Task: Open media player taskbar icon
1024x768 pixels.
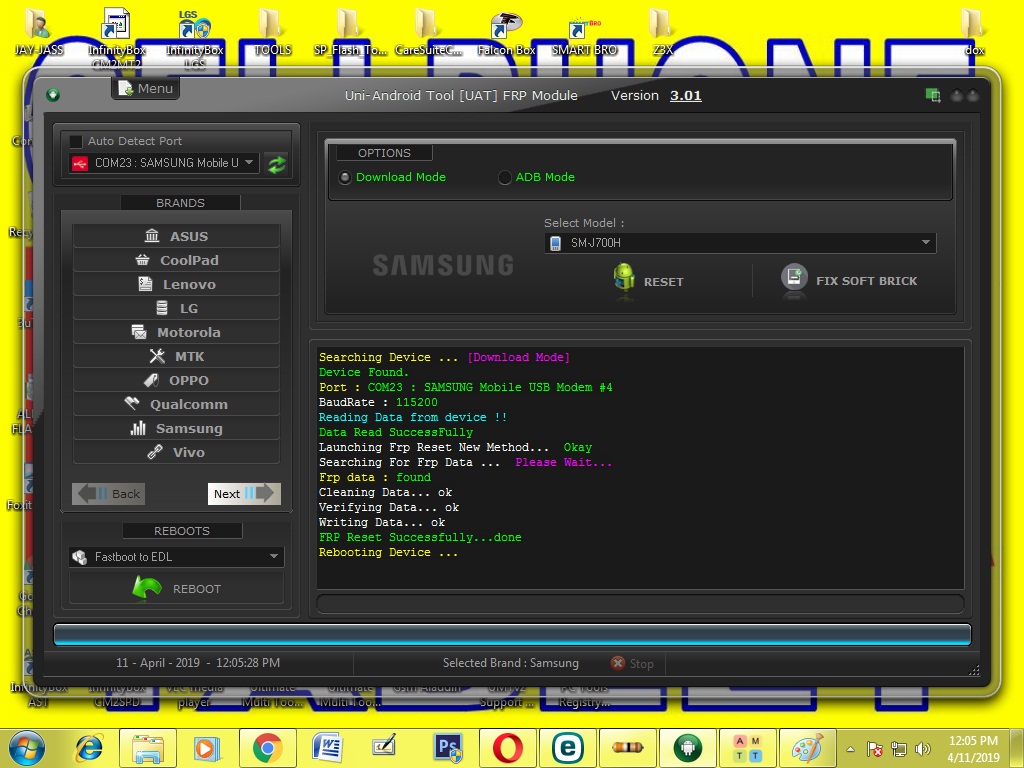Action: tap(207, 748)
